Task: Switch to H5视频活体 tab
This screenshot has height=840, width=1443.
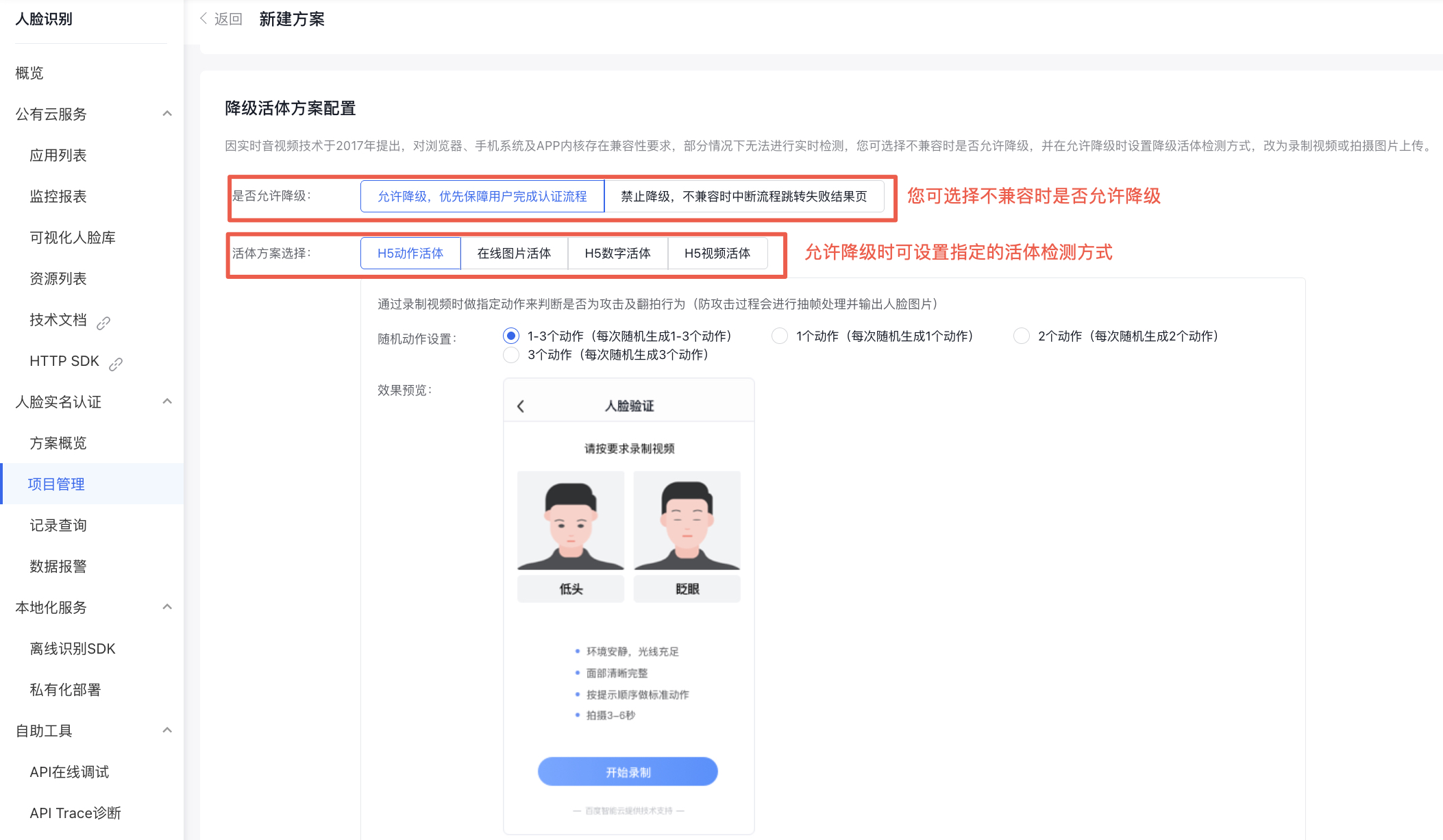Action: coord(717,254)
